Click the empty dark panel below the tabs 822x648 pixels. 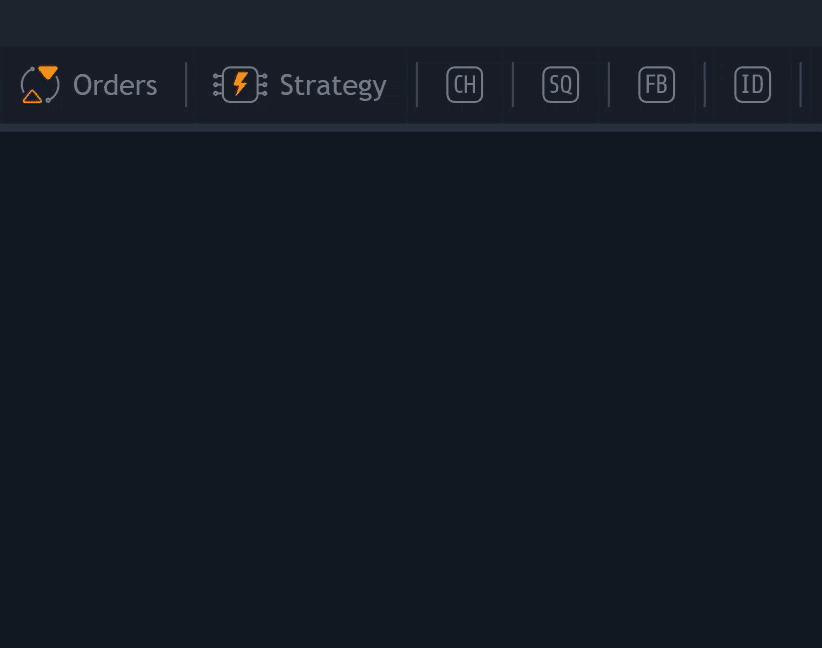(411, 390)
